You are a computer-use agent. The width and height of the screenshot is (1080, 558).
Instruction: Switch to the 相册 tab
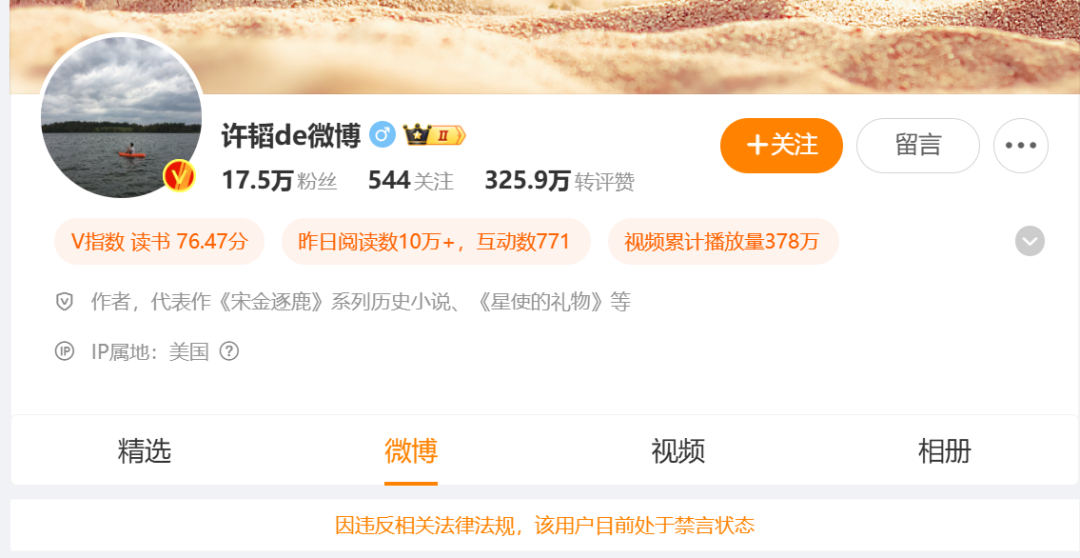click(944, 451)
